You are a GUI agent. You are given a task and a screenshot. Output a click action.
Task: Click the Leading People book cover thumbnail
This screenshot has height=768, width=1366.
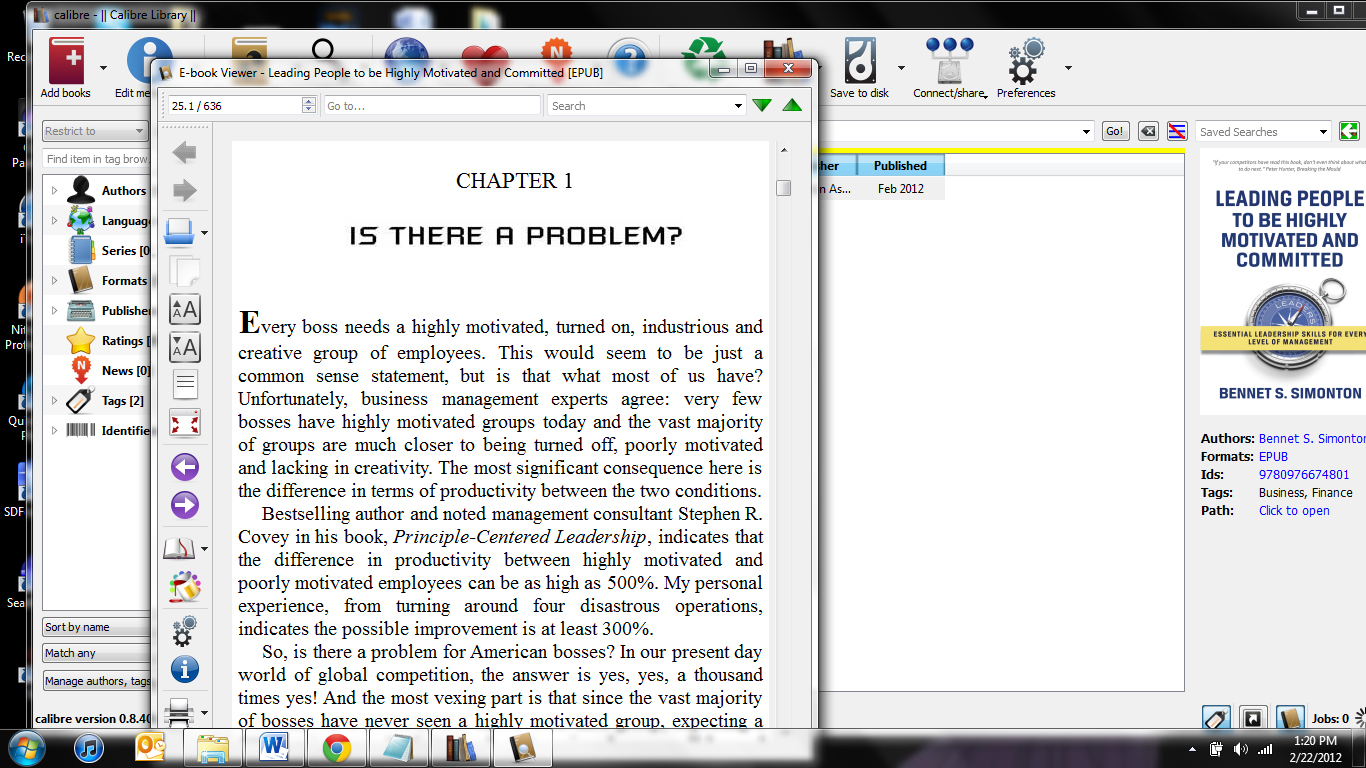point(1283,282)
